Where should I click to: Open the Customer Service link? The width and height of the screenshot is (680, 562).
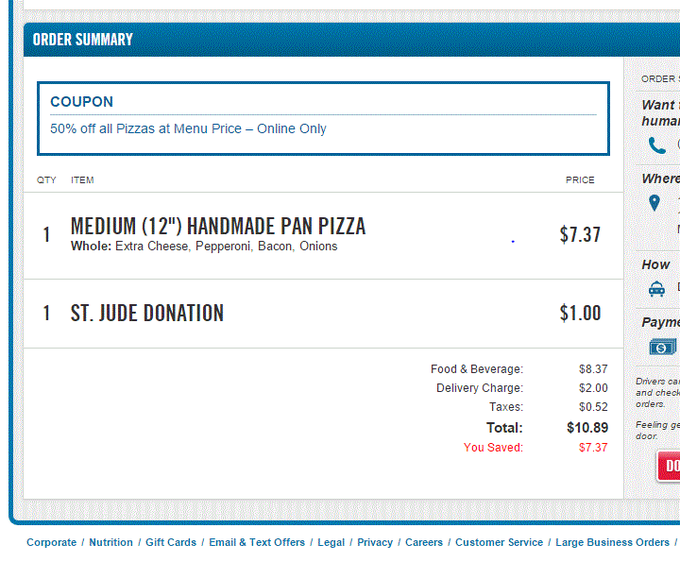coord(499,542)
